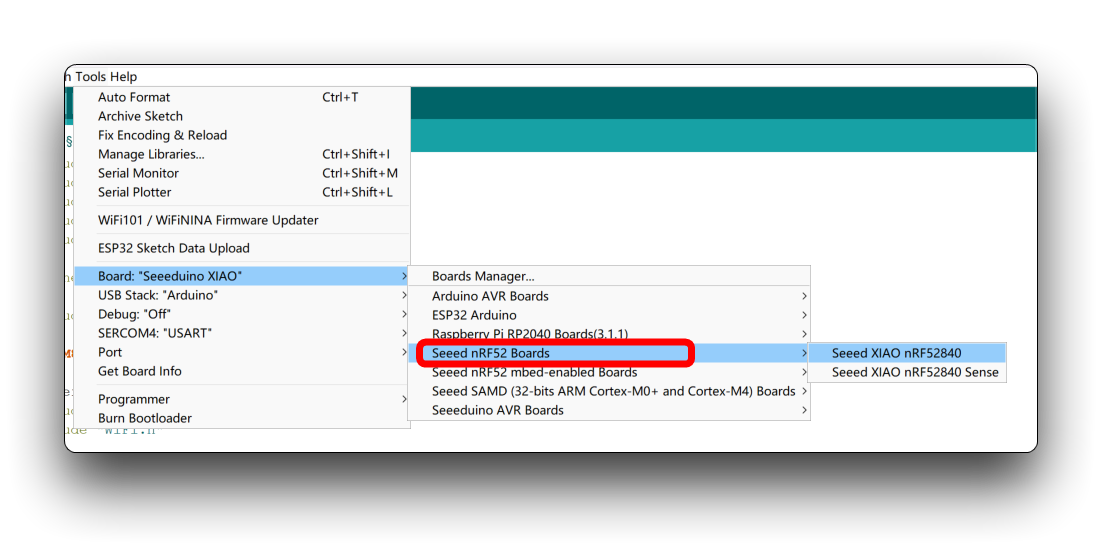
Task: Select Seeed XIAO nRF52840 Sense board
Action: (907, 373)
